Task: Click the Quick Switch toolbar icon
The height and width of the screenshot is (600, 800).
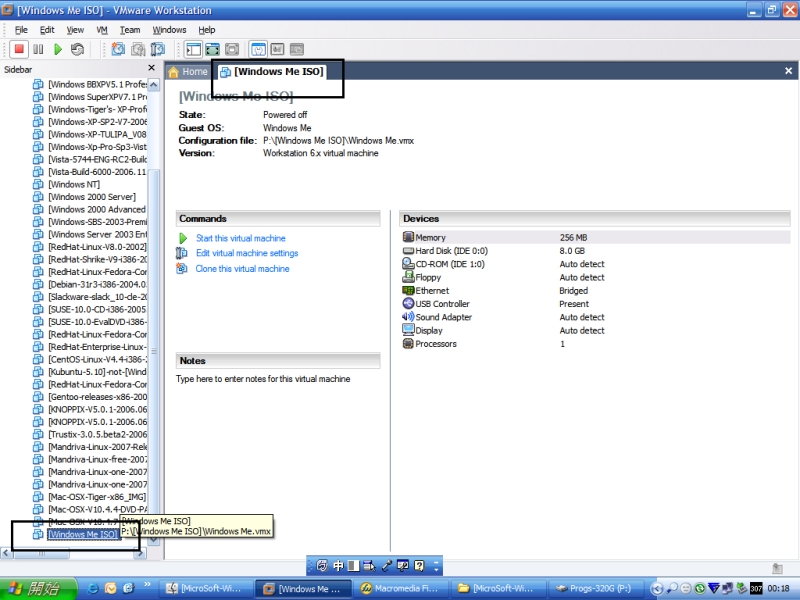Action: click(x=232, y=49)
